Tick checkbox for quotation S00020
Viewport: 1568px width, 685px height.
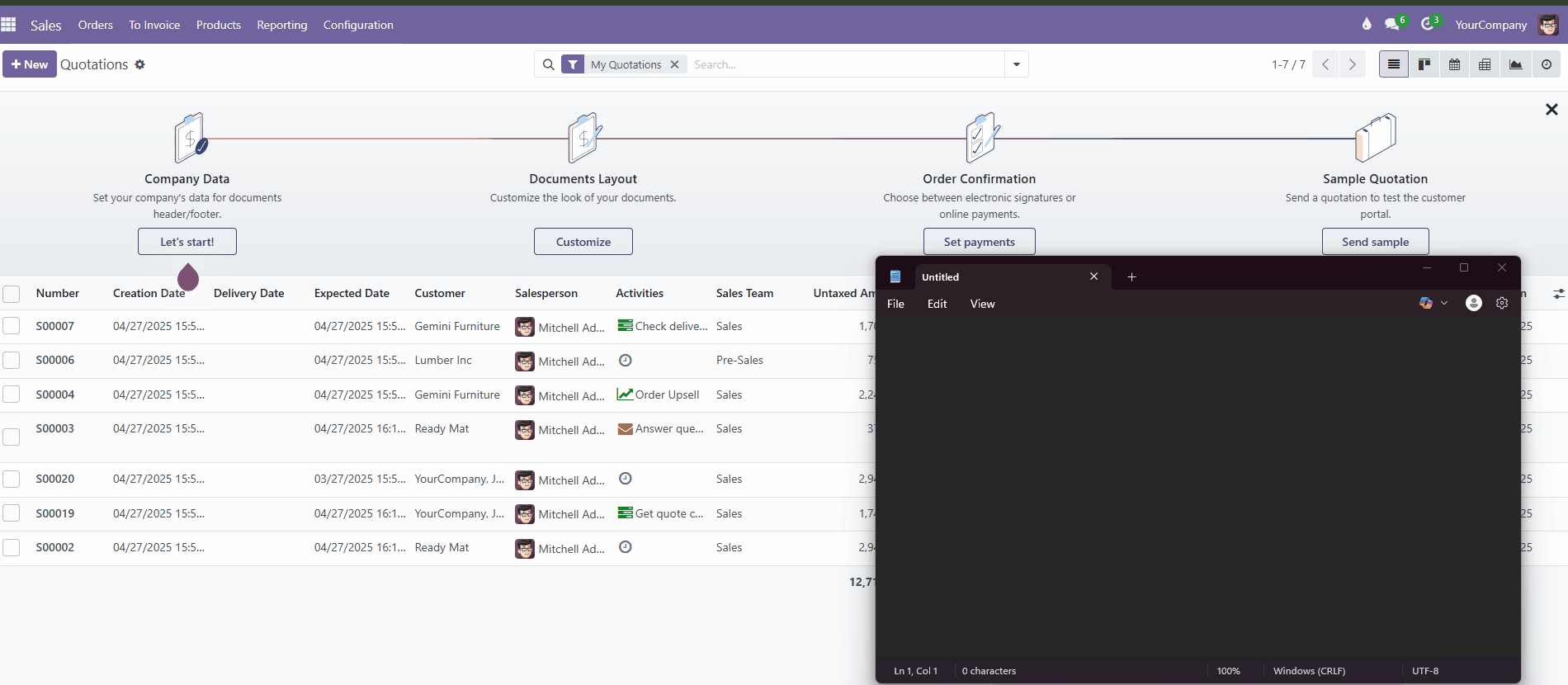12,479
